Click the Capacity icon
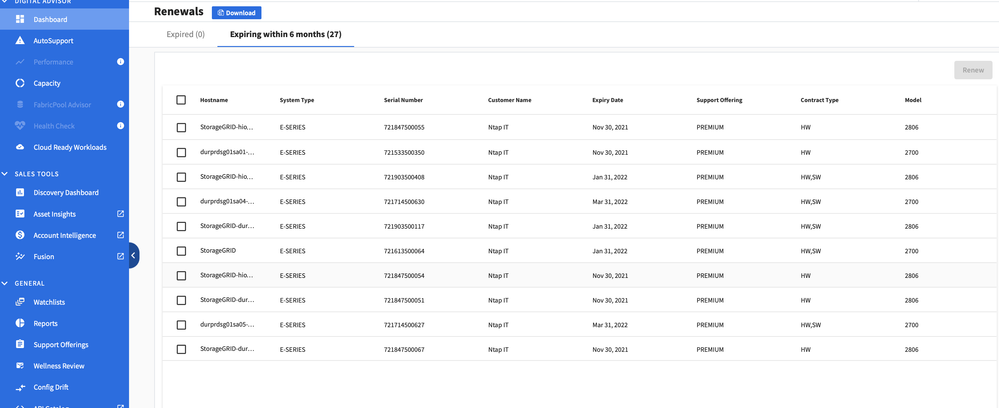 click(20, 83)
